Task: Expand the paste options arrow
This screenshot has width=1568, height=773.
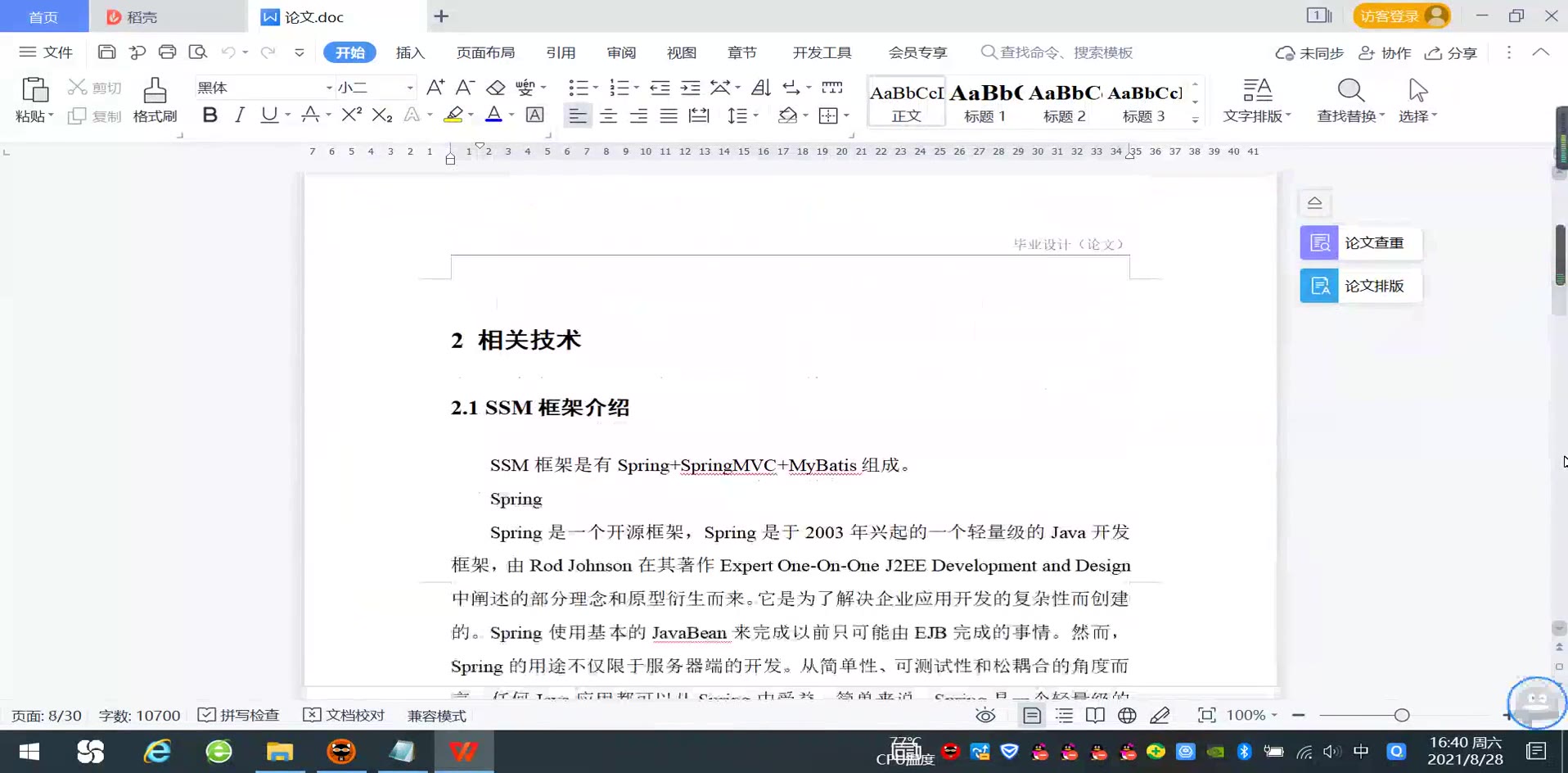Action: tap(51, 116)
